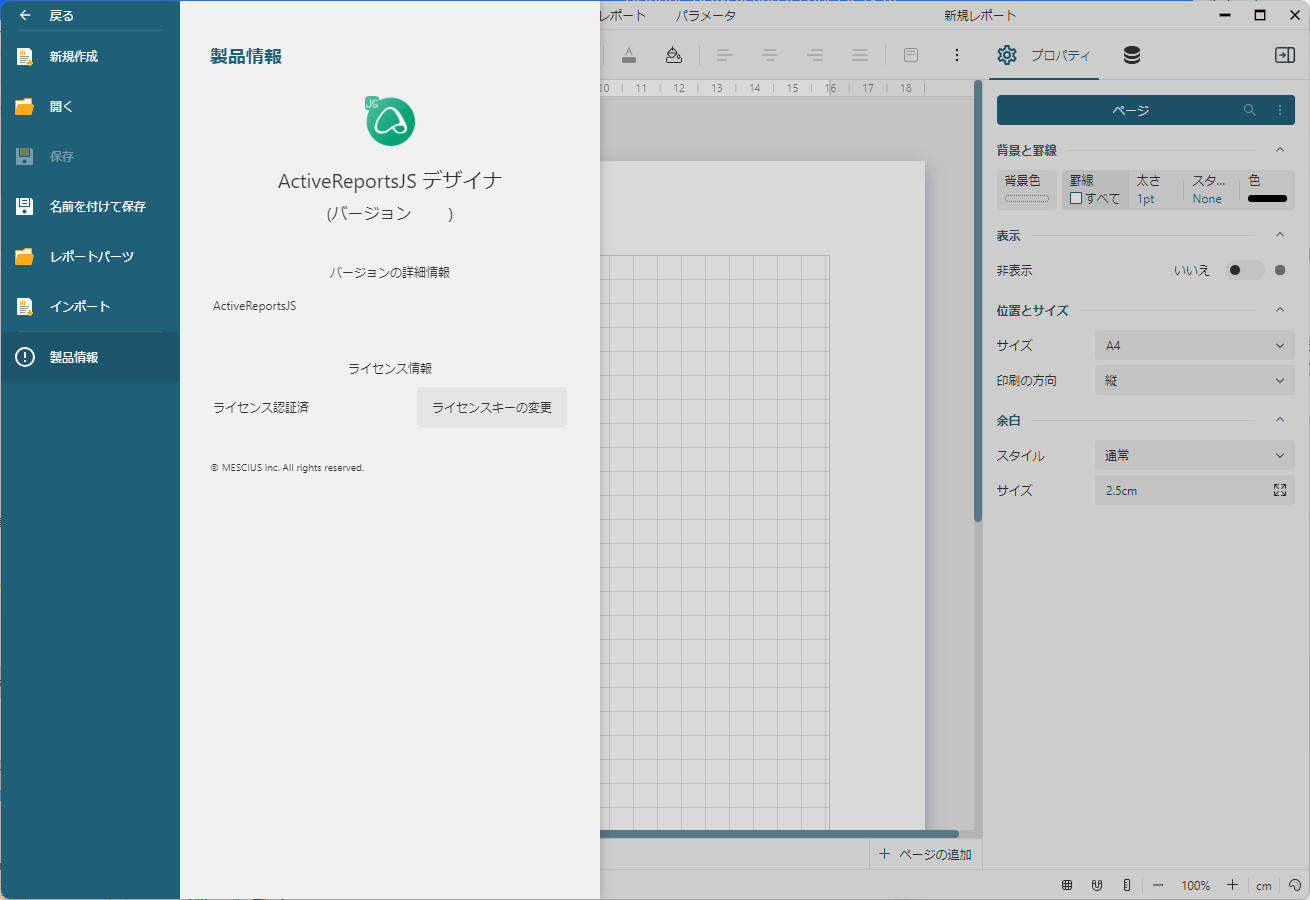Viewport: 1310px width, 900px height.
Task: Pick the 背景色 color swatch
Action: pos(1027,198)
